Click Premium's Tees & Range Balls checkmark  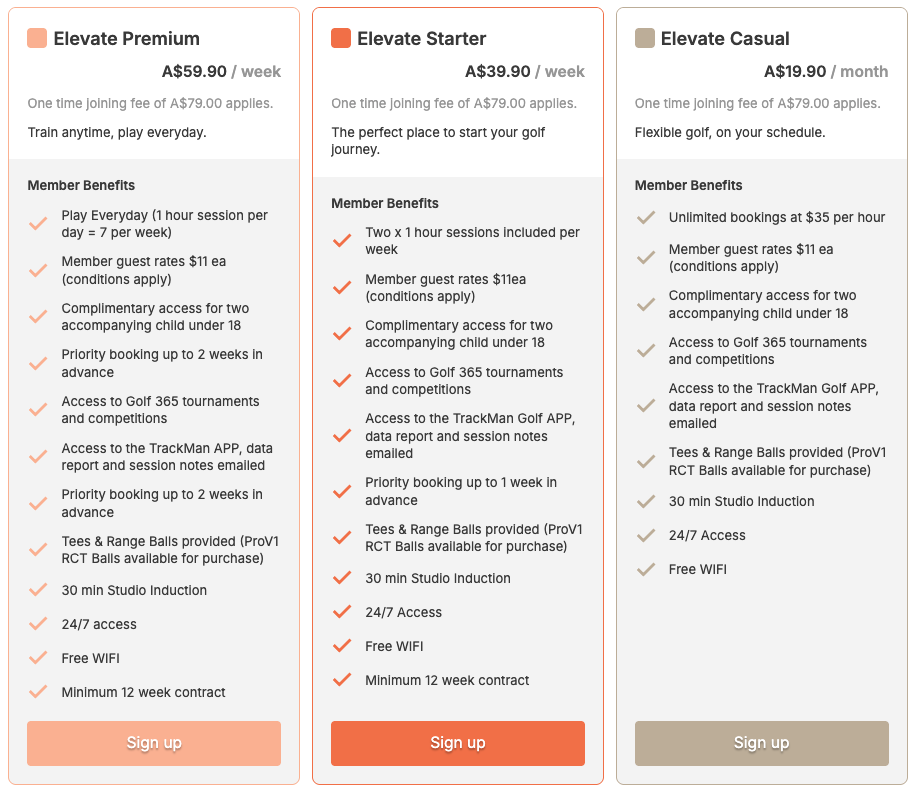pos(38,550)
